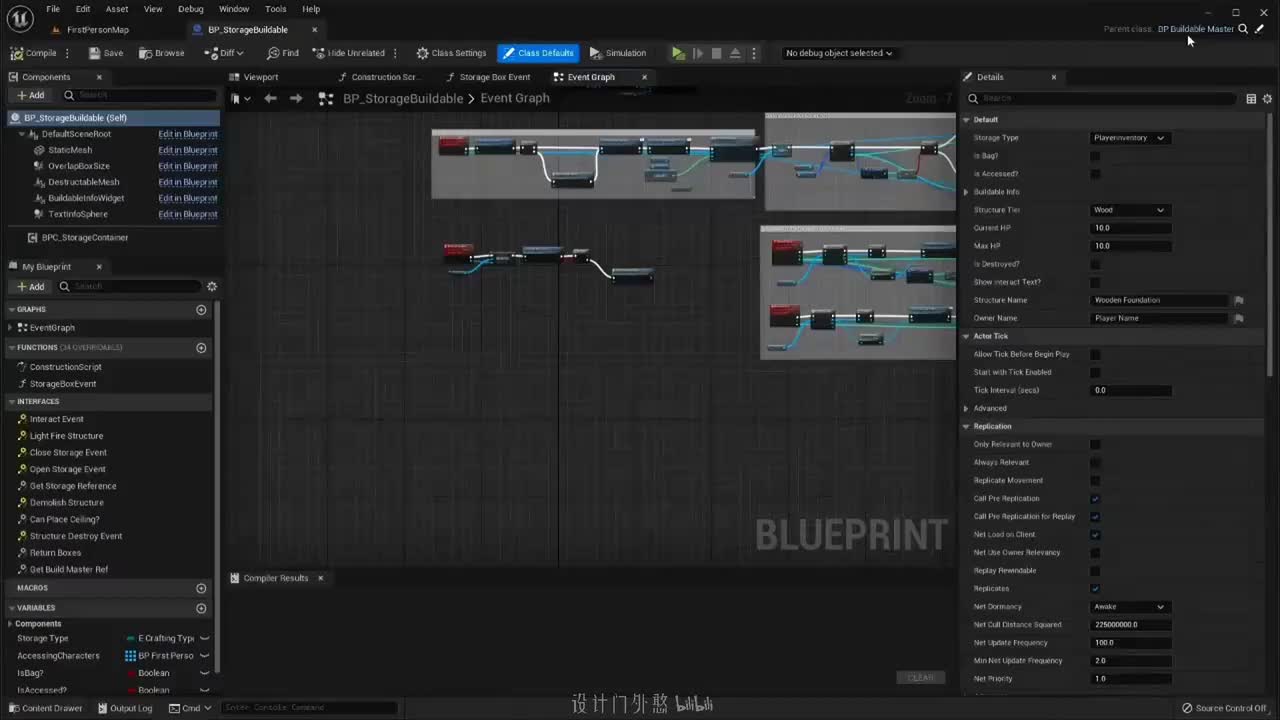The height and width of the screenshot is (720, 1280).
Task: Open Find in blueprint
Action: (283, 53)
